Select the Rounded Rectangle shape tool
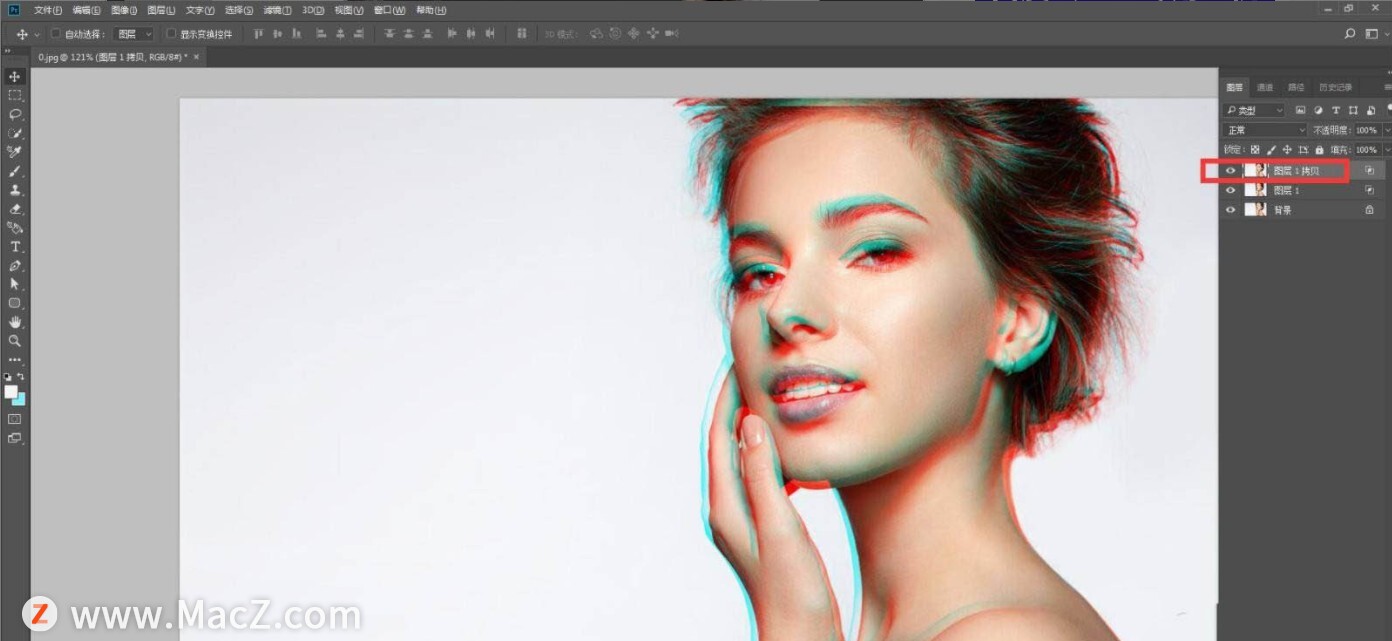1392x641 pixels. point(14,303)
